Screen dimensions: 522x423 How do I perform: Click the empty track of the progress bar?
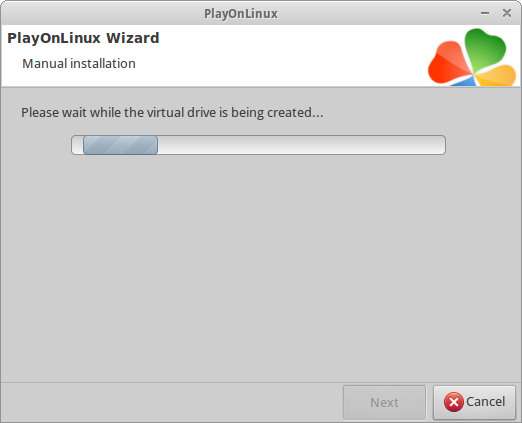(301, 145)
